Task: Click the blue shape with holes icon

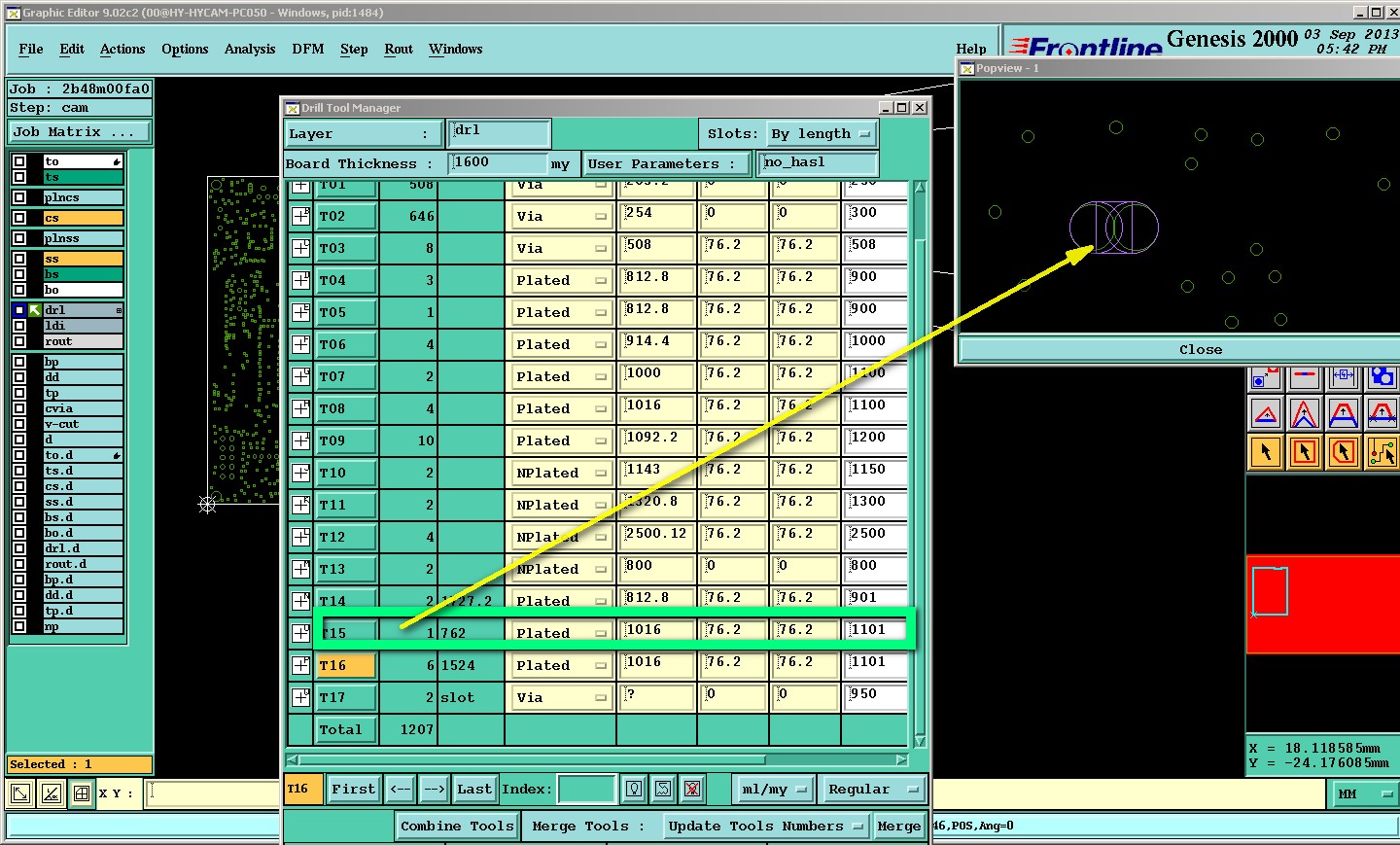Action: (1382, 377)
